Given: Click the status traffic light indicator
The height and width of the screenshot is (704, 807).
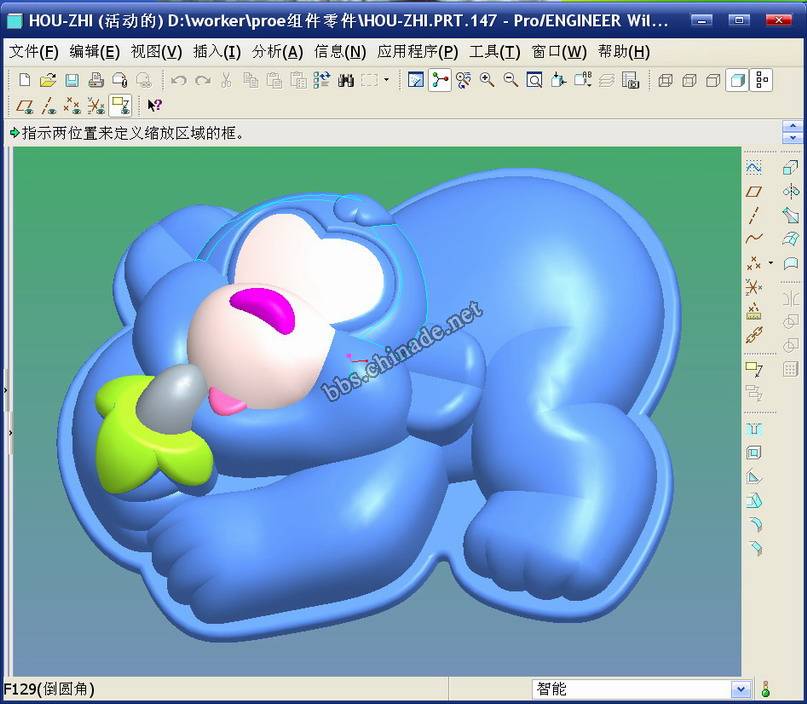Looking at the screenshot, I should click(765, 689).
